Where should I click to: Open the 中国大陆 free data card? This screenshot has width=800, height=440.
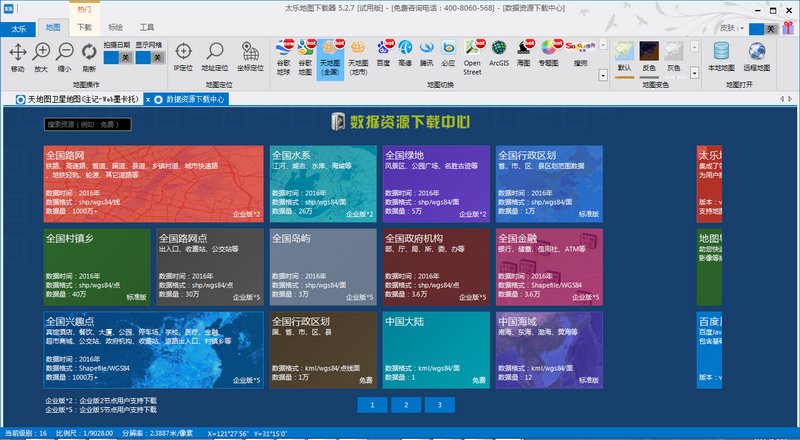pos(436,350)
